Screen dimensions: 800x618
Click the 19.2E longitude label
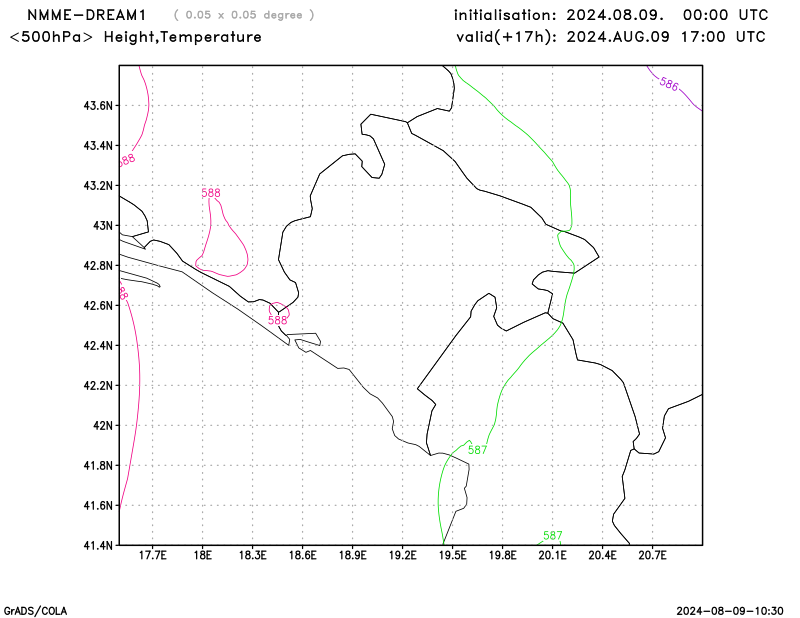pyautogui.click(x=403, y=555)
